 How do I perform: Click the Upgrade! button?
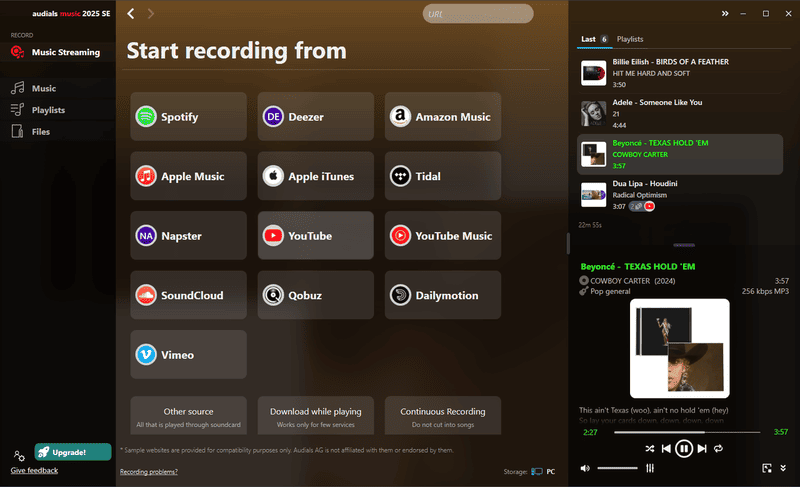(x=73, y=452)
